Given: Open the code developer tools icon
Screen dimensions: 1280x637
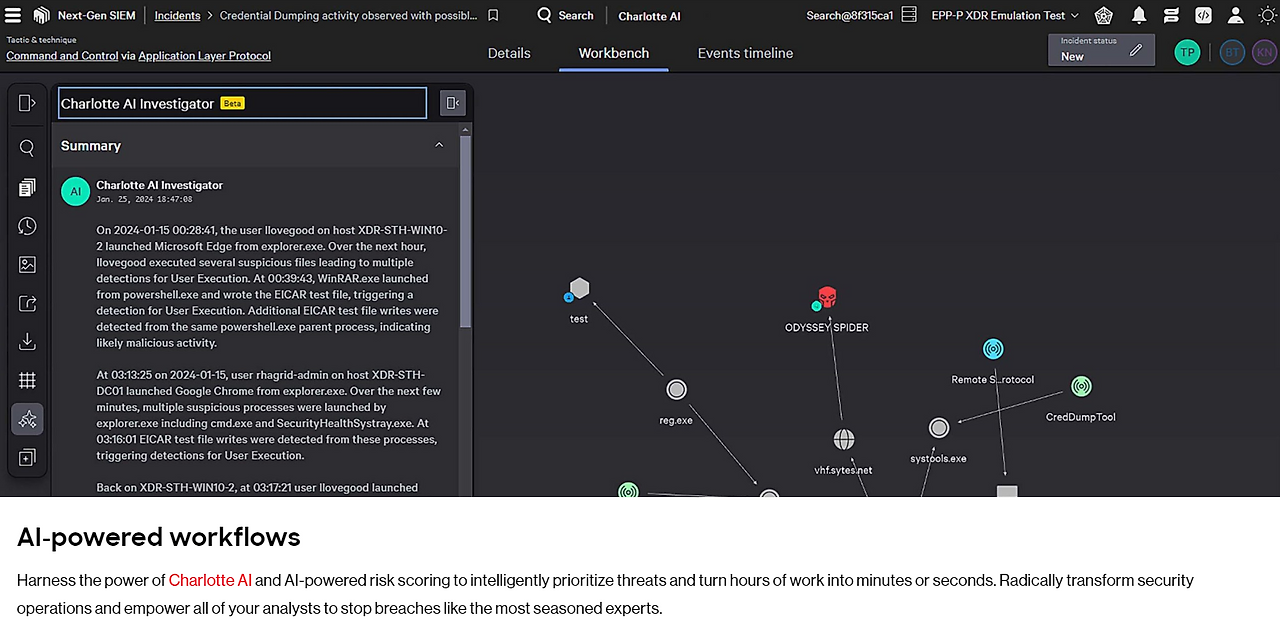Looking at the screenshot, I should (x=1203, y=15).
